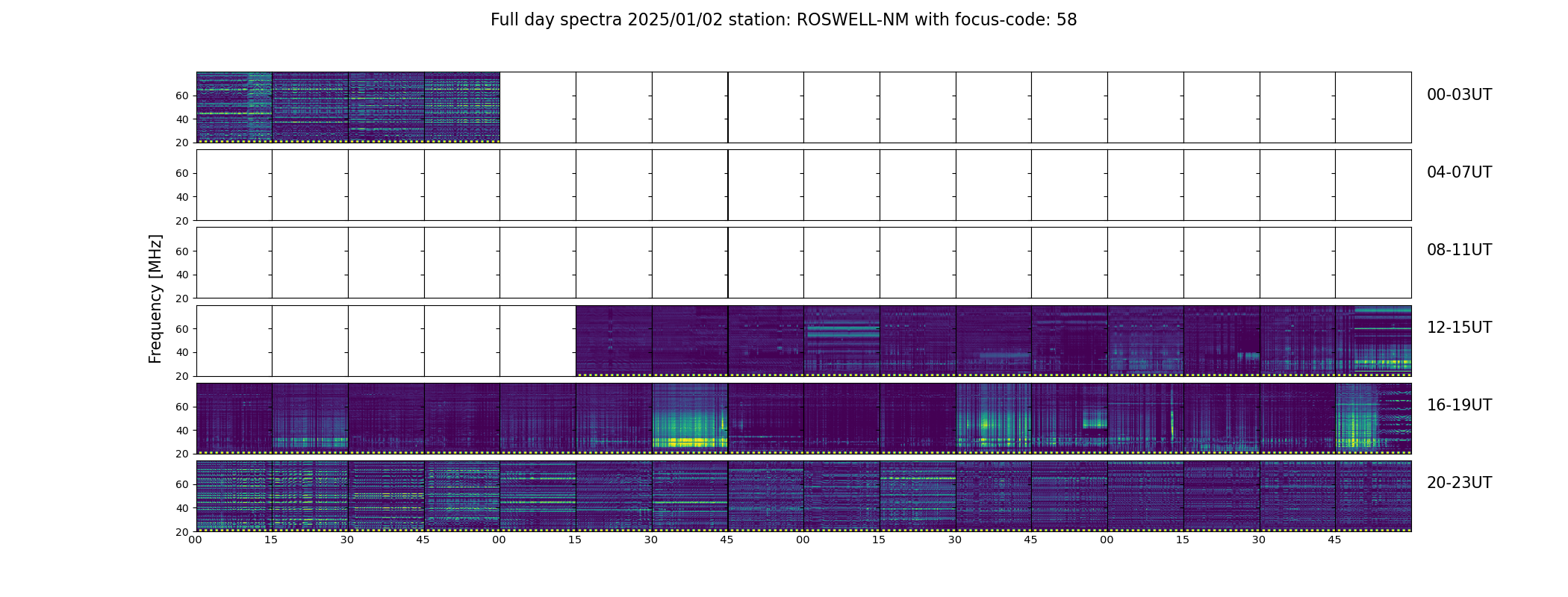Open the 21:00–21:15 spectrum in the 20-23UT row
This screenshot has width=1568, height=597.
point(538,496)
